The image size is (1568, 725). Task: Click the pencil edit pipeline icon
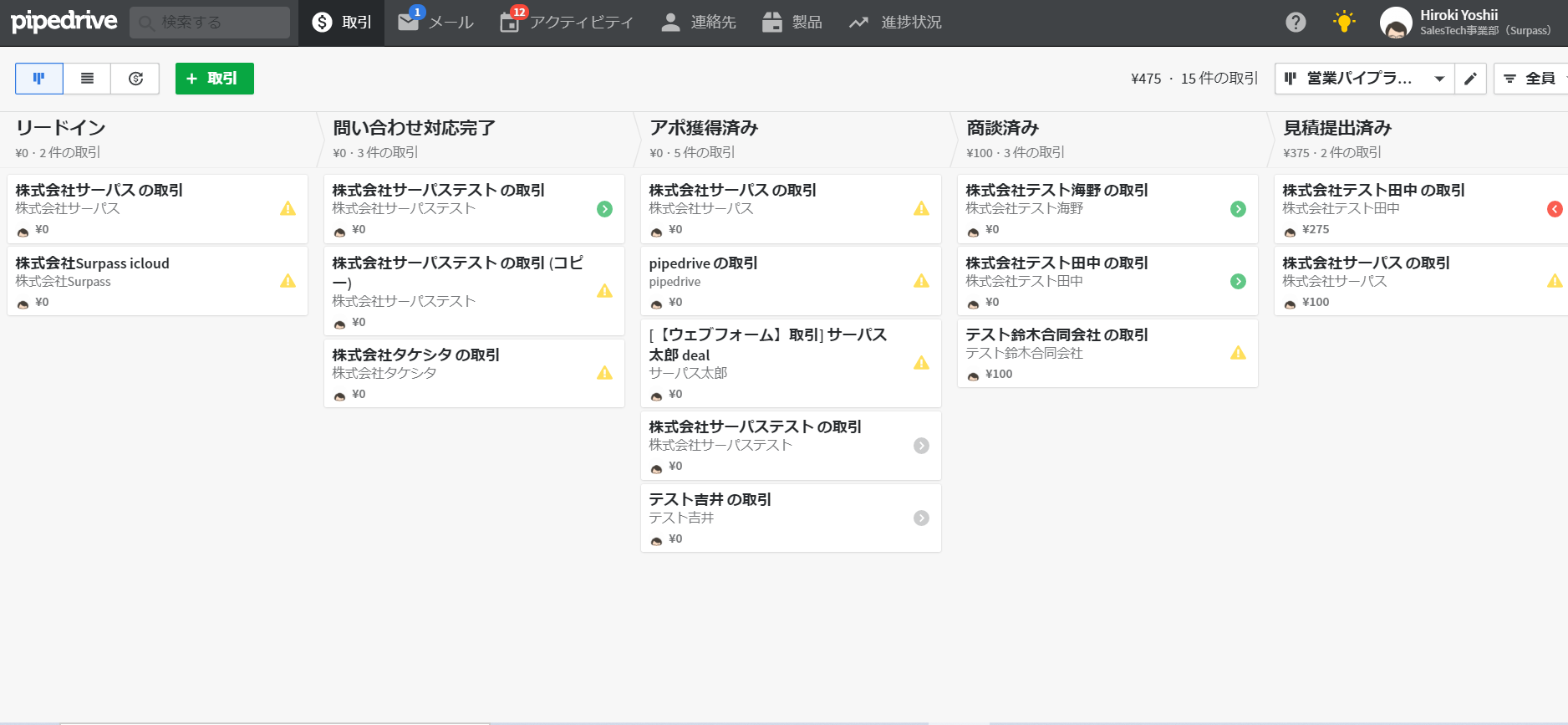1470,79
